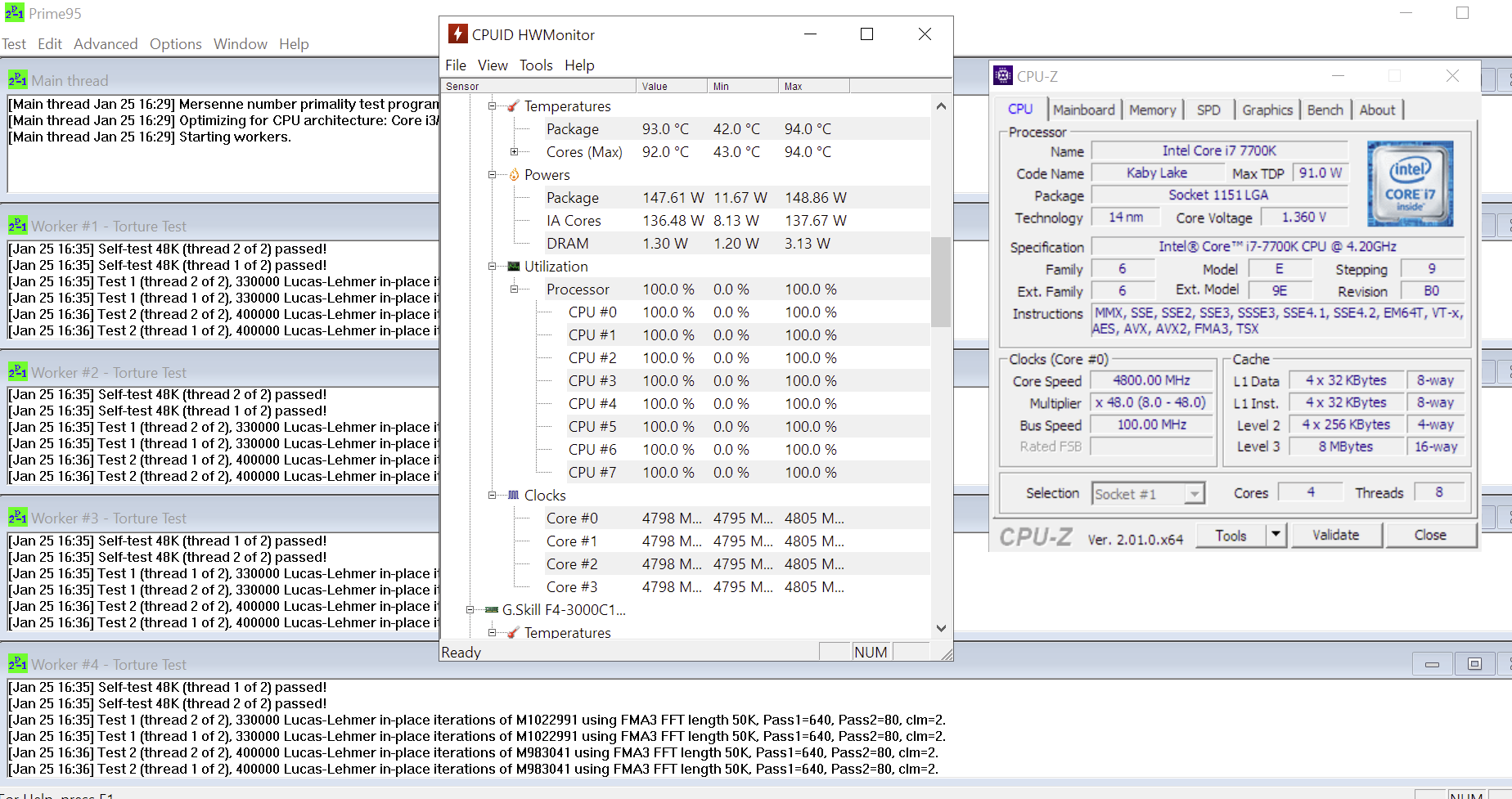Open the Edit menu in Prime95
1512x799 pixels.
point(50,44)
